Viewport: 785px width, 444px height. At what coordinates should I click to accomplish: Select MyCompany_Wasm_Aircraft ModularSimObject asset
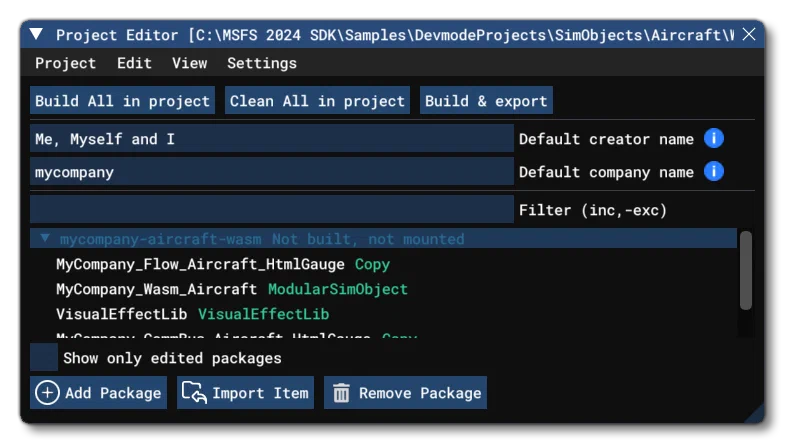(x=232, y=289)
